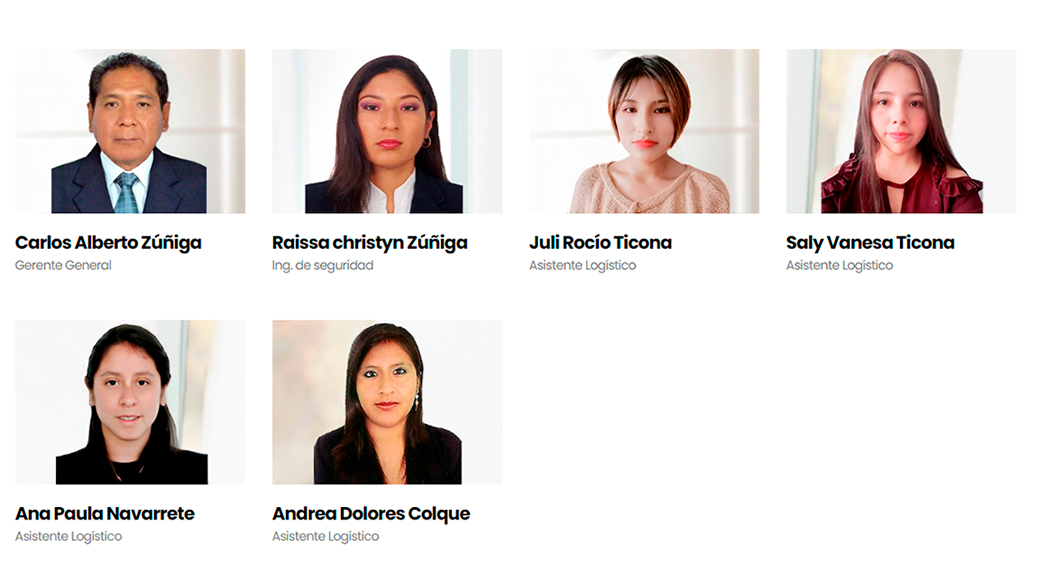Open Juli Rocío Ticona's profile photo
1040x581 pixels.
pos(644,131)
